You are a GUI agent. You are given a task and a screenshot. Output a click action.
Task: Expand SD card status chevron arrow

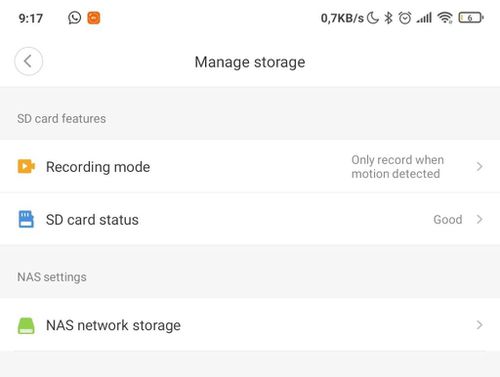tap(479, 219)
